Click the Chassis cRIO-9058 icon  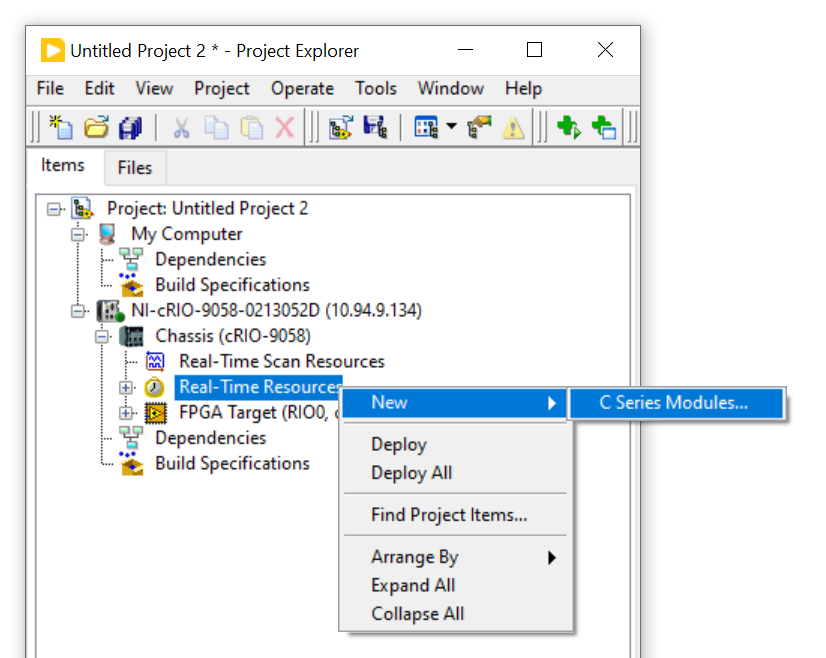(131, 336)
